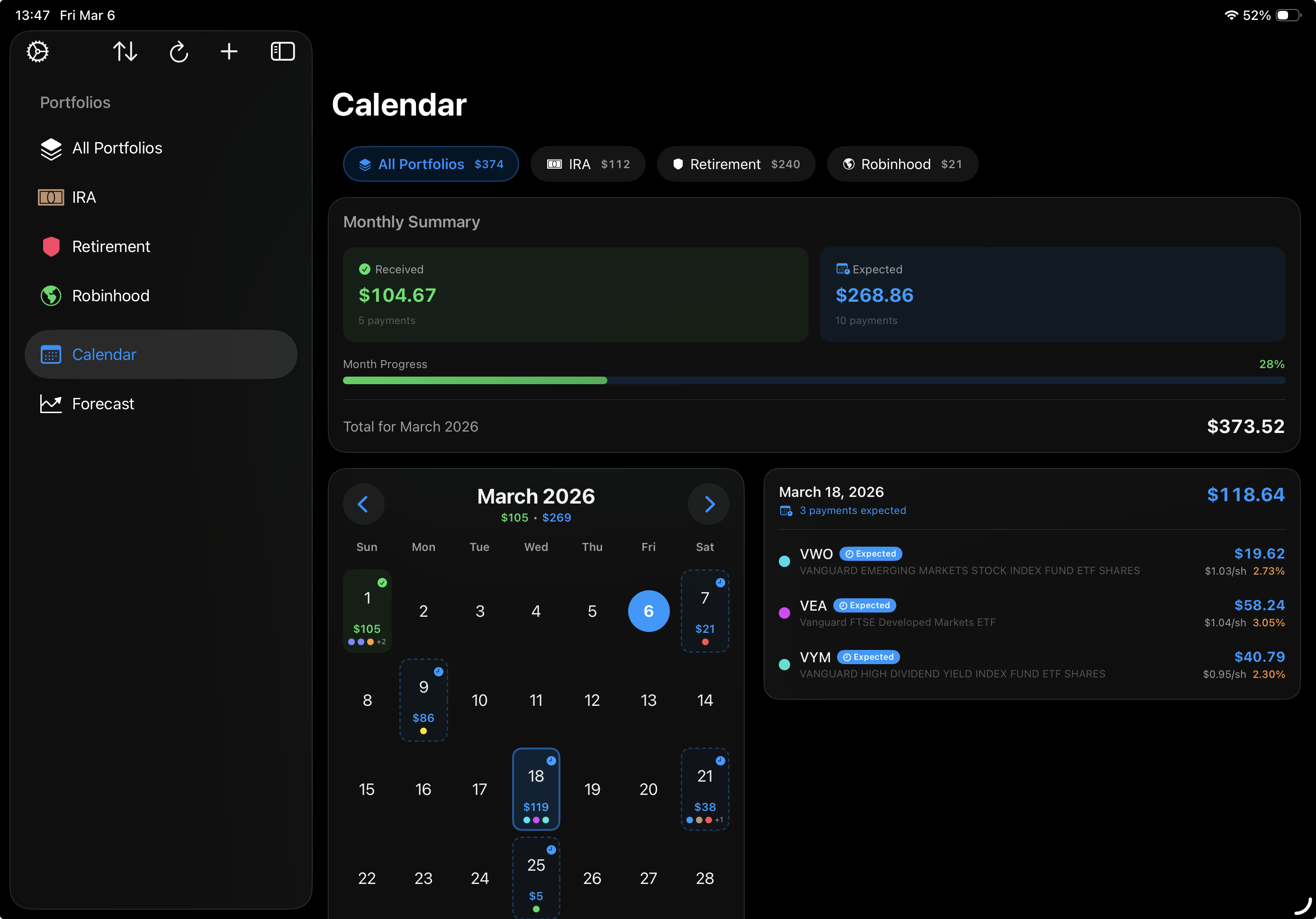Select March 18 on the calendar
The image size is (1316, 919).
[536, 789]
